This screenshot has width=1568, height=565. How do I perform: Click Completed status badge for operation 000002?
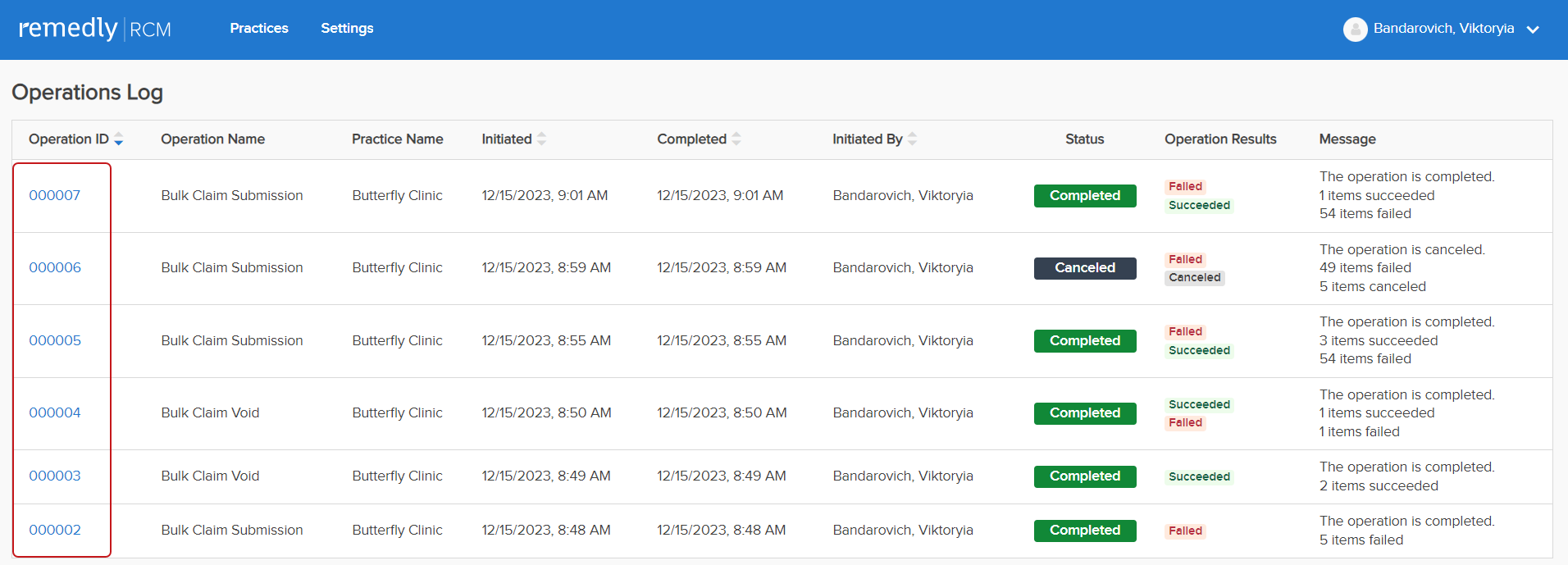(1085, 531)
